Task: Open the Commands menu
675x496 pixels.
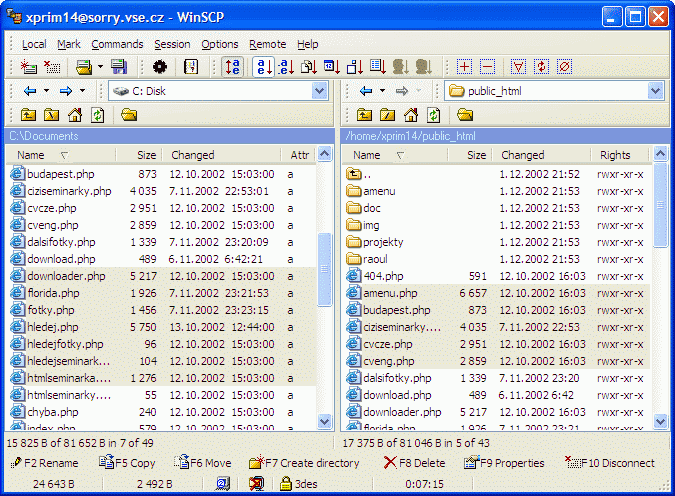Action: (117, 44)
